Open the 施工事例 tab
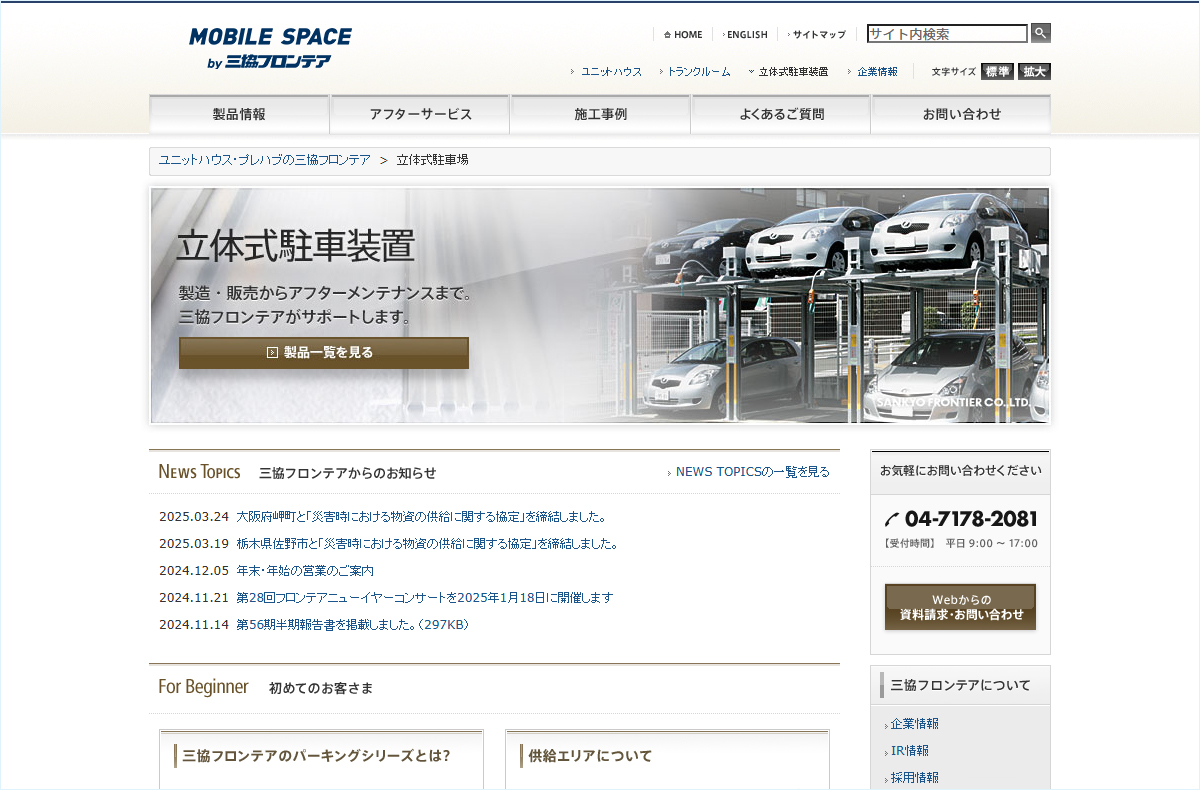This screenshot has width=1200, height=790. (x=600, y=114)
